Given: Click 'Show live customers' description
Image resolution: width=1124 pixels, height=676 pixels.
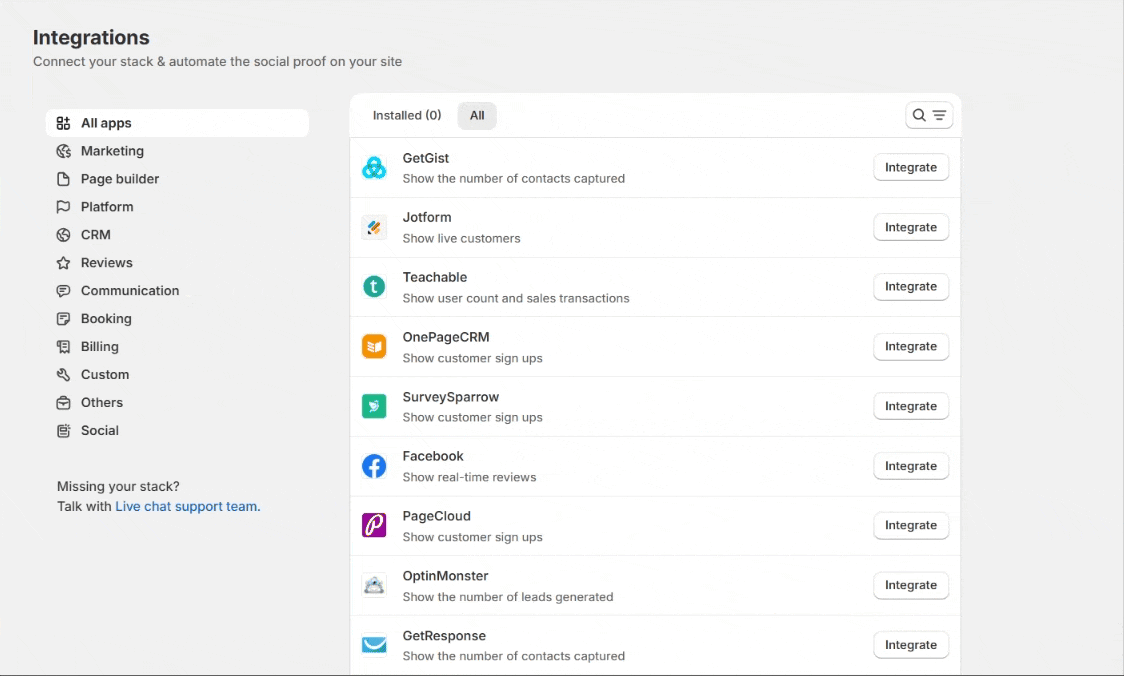Looking at the screenshot, I should click(462, 239).
